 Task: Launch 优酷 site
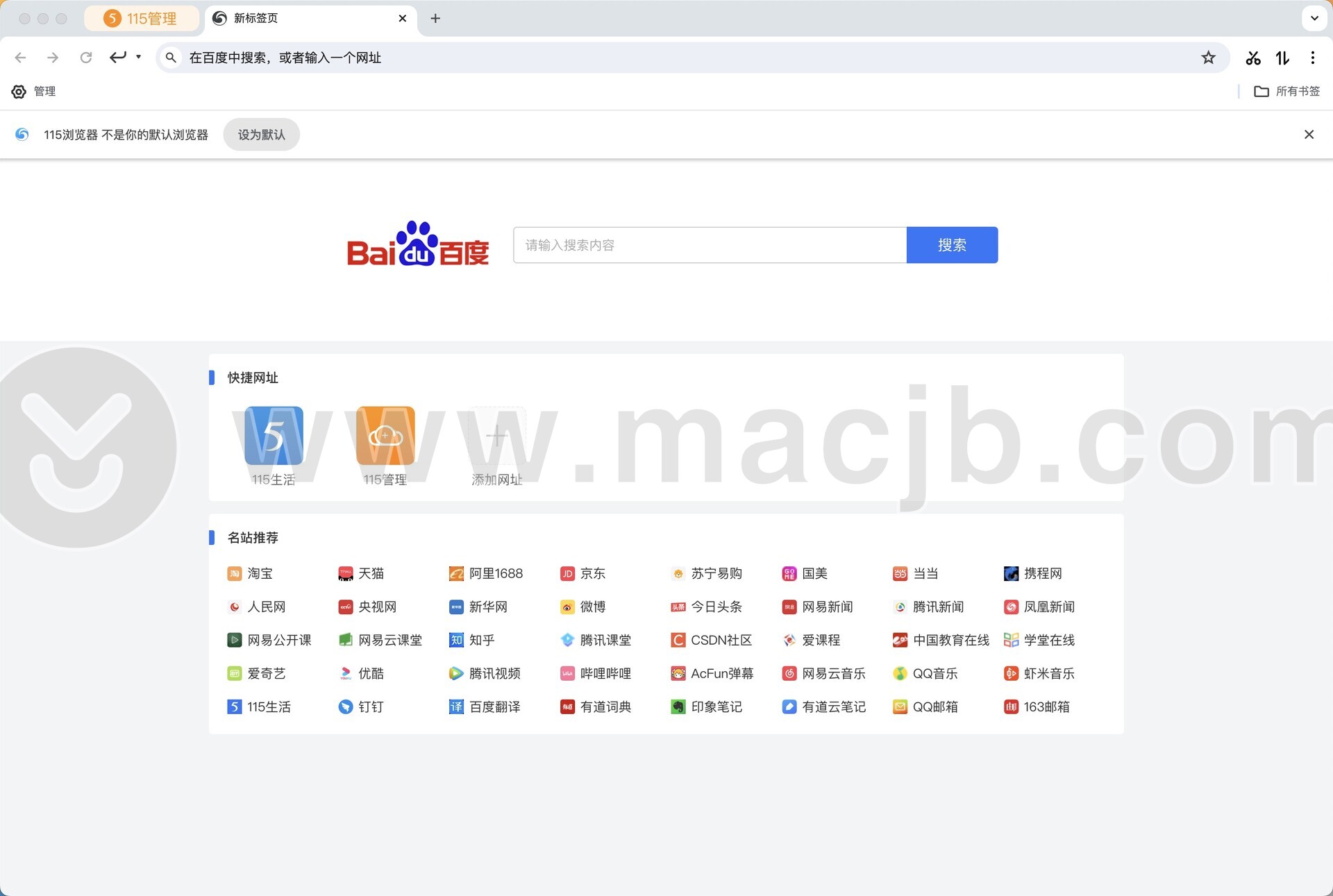pyautogui.click(x=361, y=673)
